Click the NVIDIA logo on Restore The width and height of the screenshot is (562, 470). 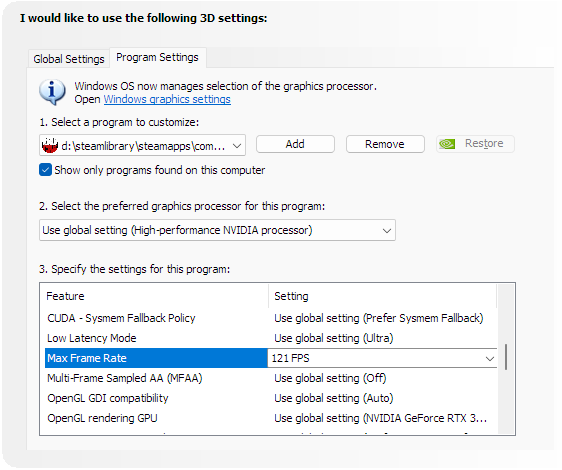click(x=447, y=144)
